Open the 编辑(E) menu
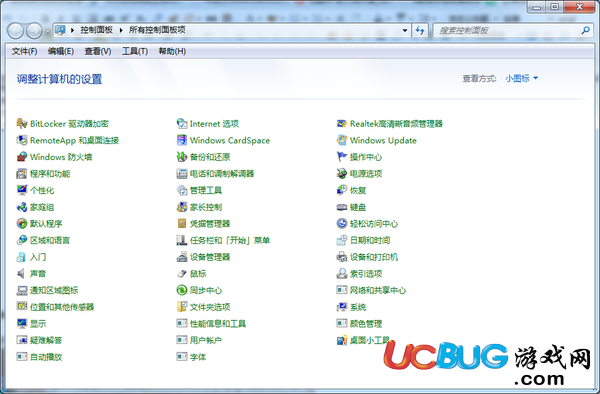Viewport: 600px width, 394px height. pyautogui.click(x=61, y=51)
